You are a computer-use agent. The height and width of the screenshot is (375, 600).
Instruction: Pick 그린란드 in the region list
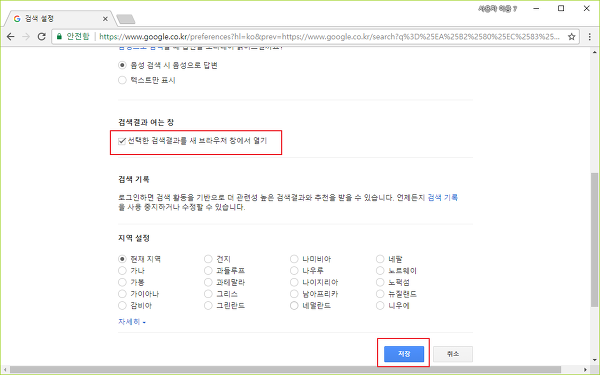point(208,306)
